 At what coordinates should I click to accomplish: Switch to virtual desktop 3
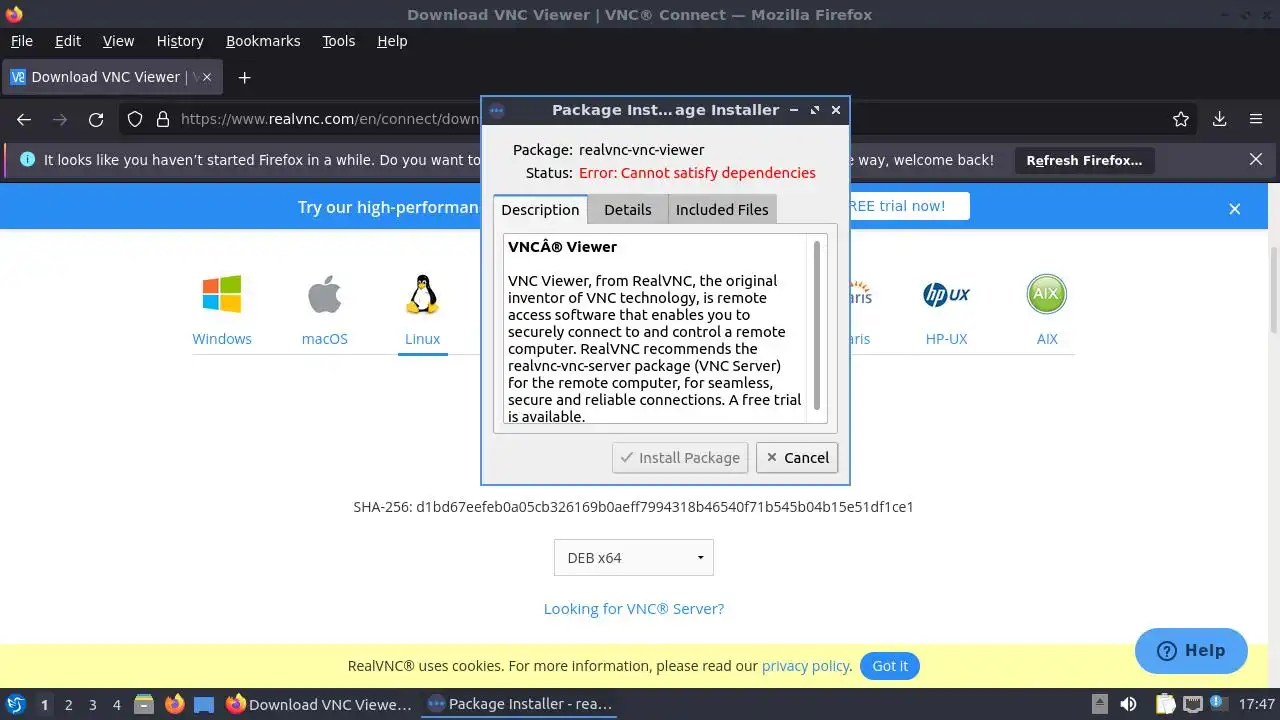click(x=93, y=704)
